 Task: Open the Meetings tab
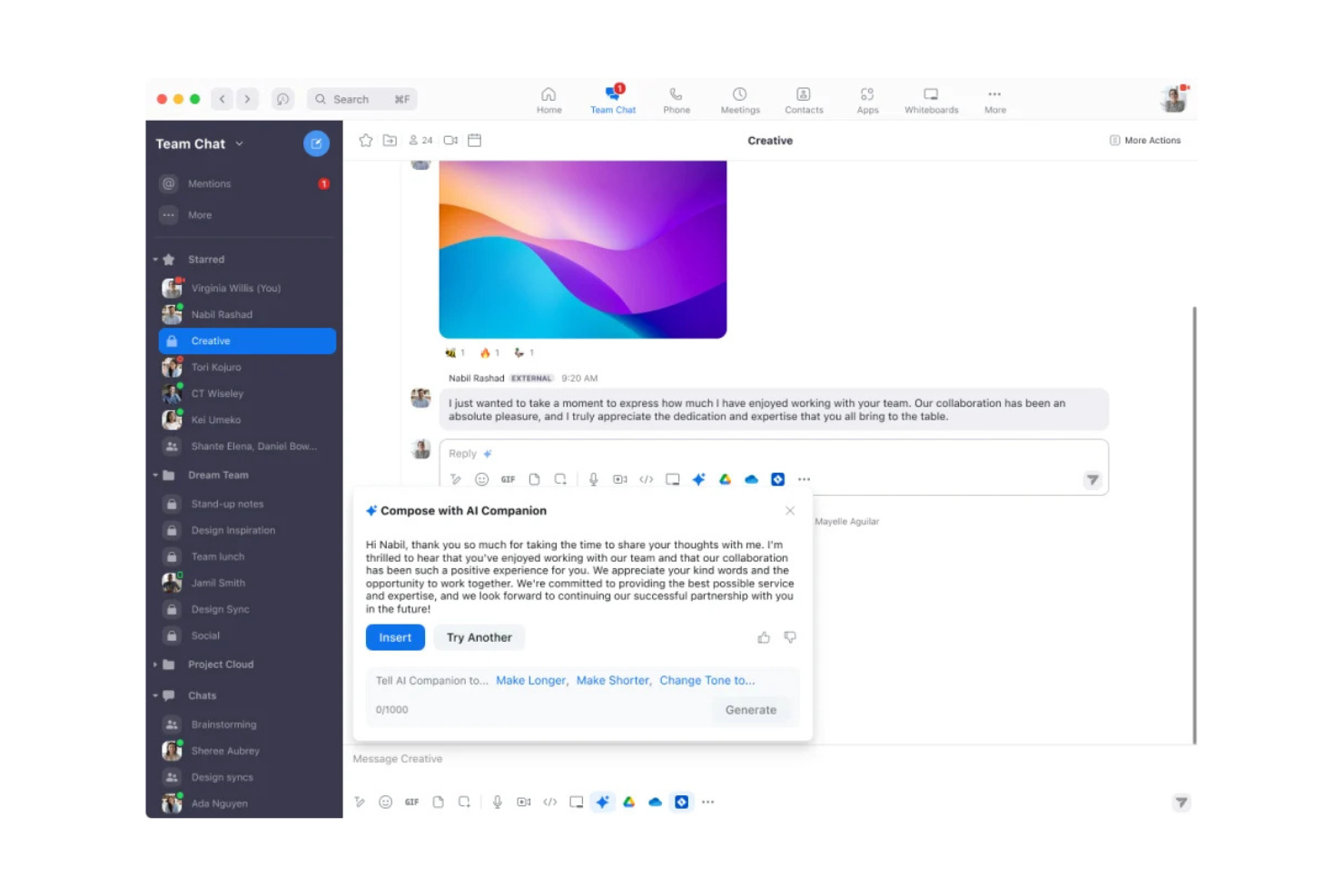point(740,98)
